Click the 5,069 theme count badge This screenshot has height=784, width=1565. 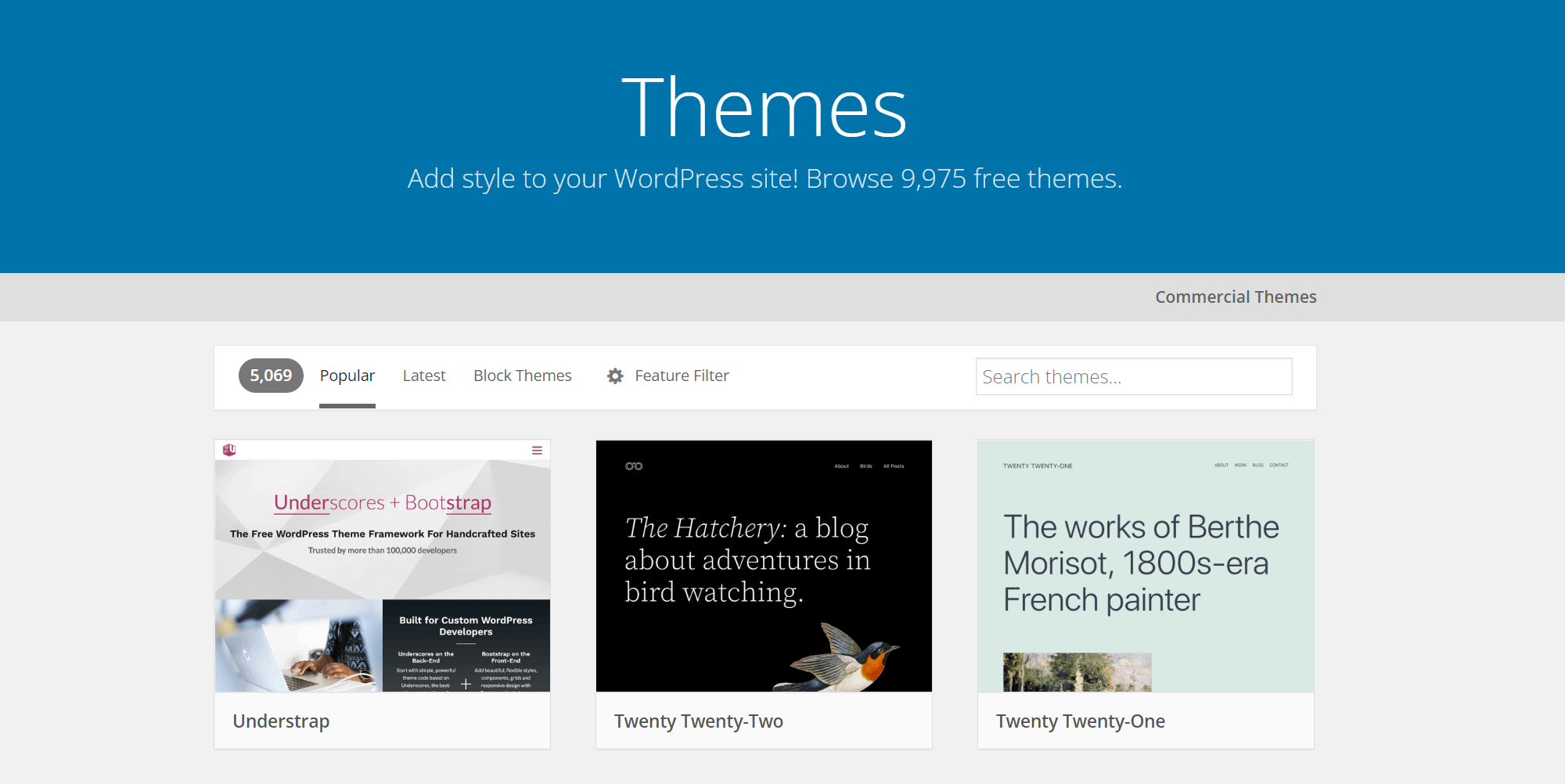tap(271, 376)
